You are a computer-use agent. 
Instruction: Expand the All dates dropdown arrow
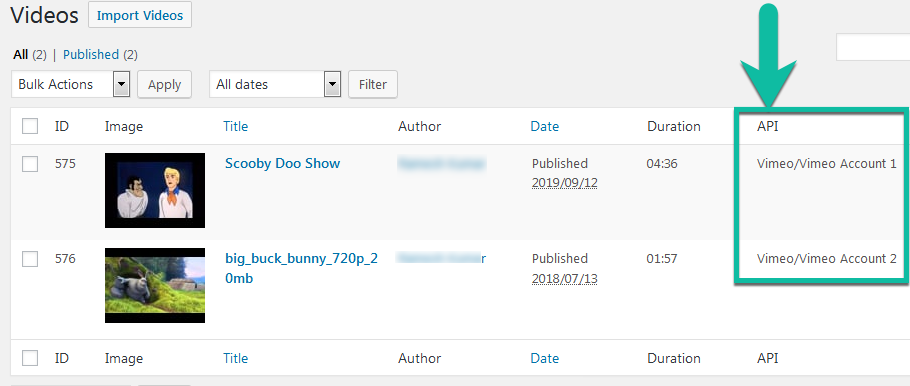coord(331,84)
